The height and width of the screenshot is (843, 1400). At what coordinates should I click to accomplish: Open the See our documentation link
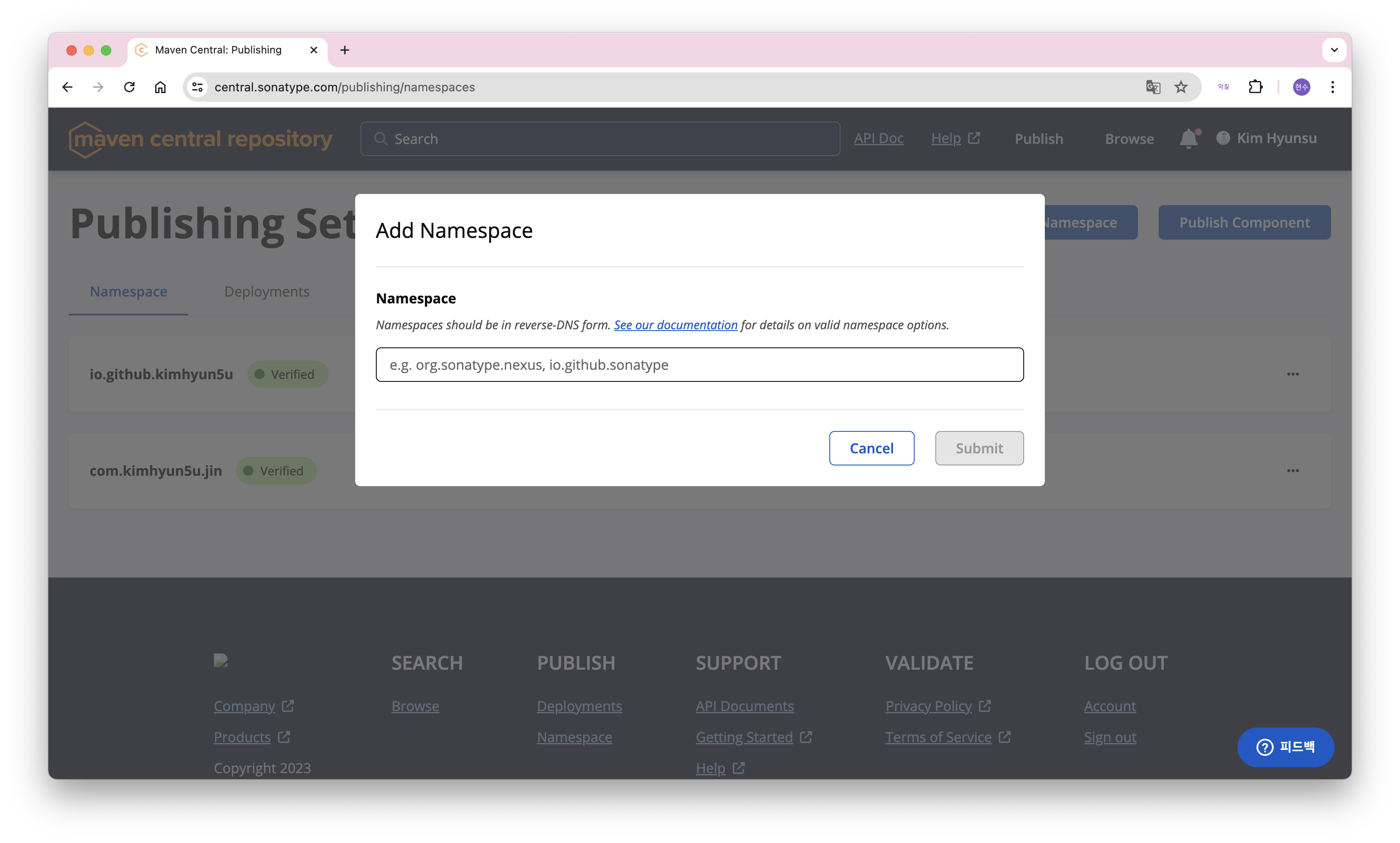click(675, 325)
